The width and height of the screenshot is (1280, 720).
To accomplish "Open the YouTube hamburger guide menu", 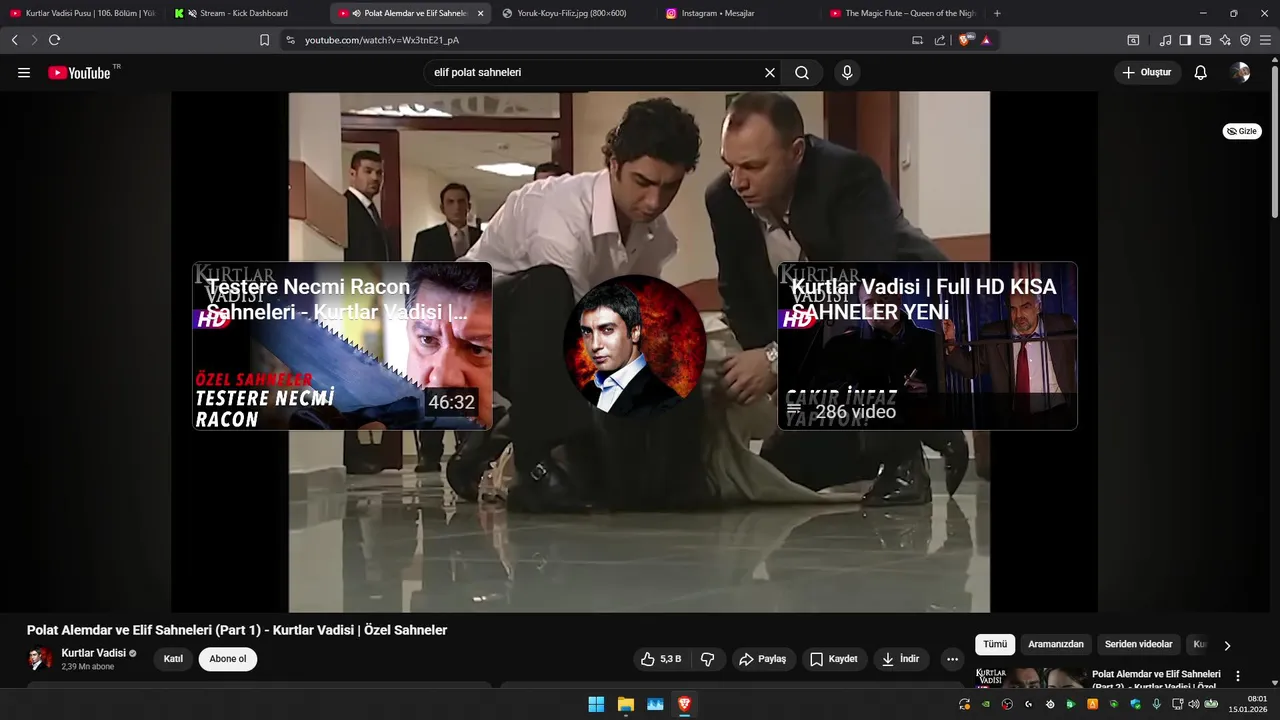I will tap(24, 73).
